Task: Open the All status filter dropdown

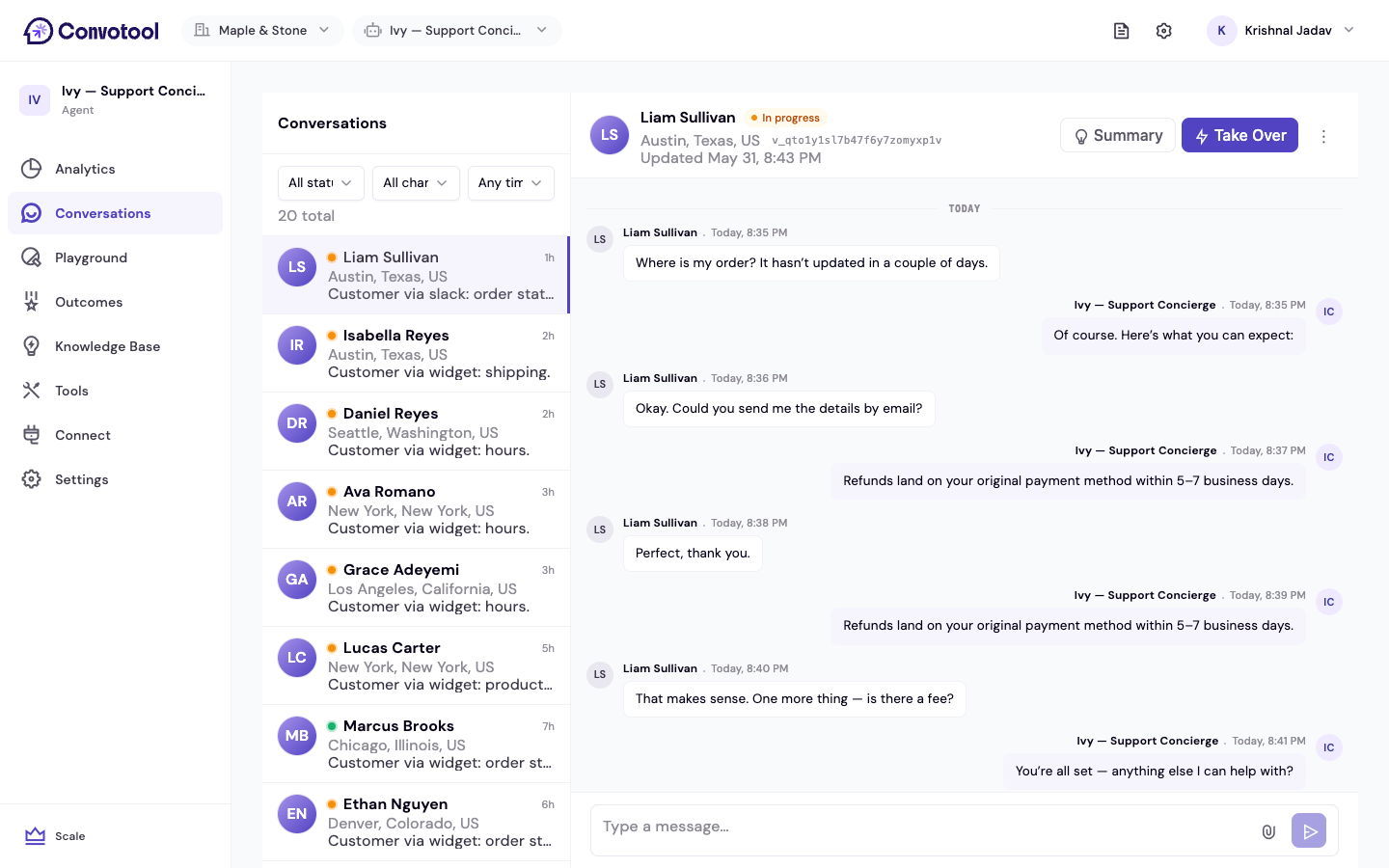Action: pos(321,183)
